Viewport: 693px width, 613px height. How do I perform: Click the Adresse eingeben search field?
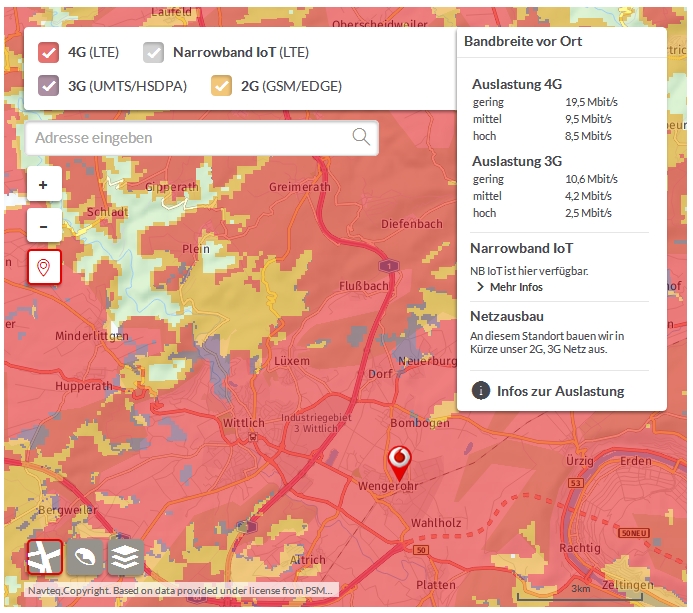202,138
